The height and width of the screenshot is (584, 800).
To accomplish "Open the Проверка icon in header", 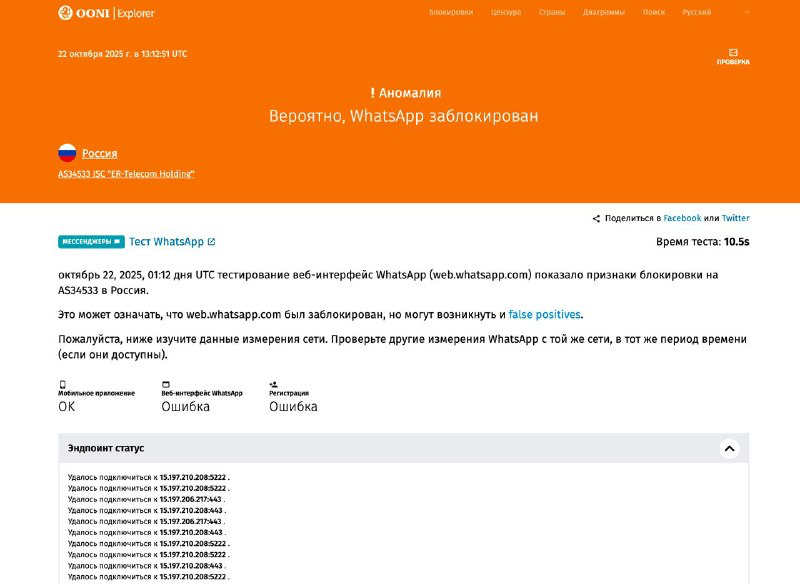I will click(733, 53).
